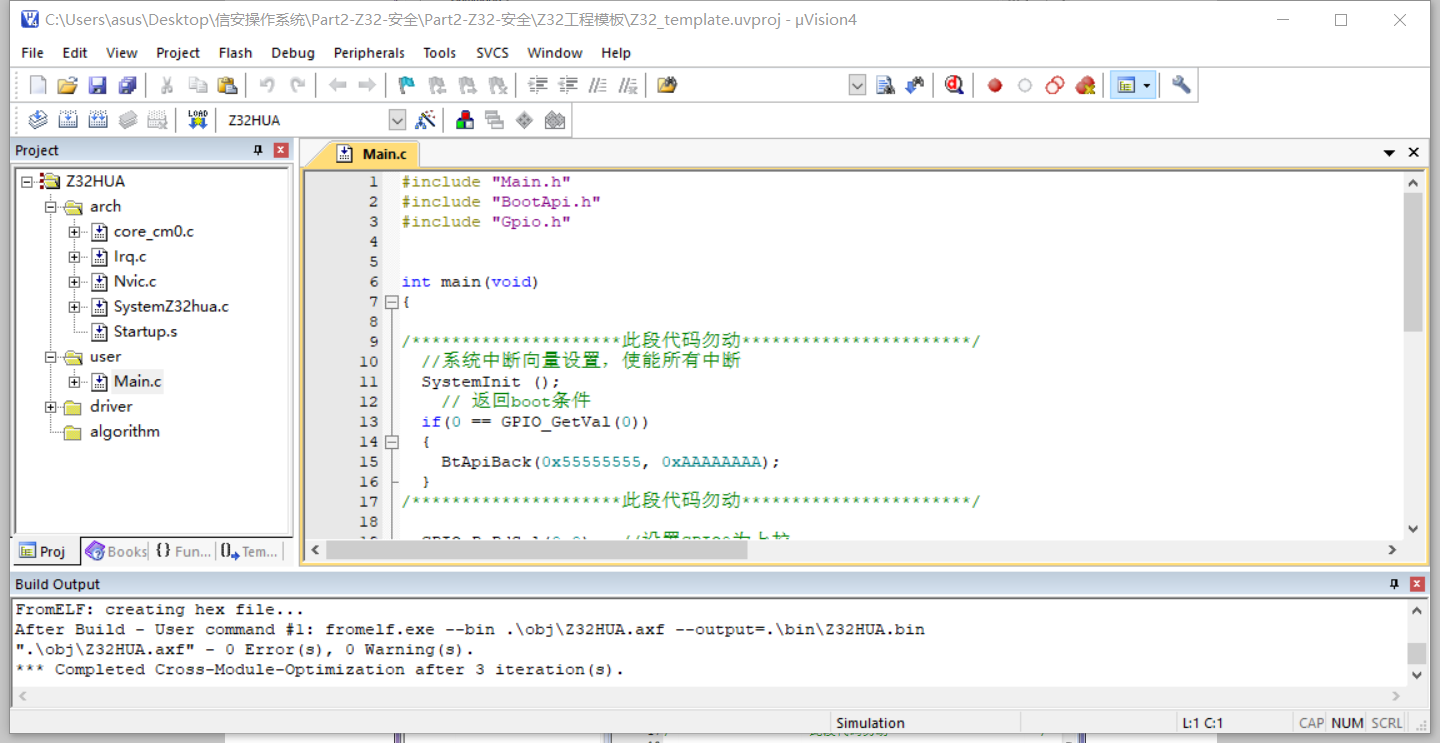The width and height of the screenshot is (1440, 743).
Task: Start debug session with red d icon
Action: click(x=954, y=86)
